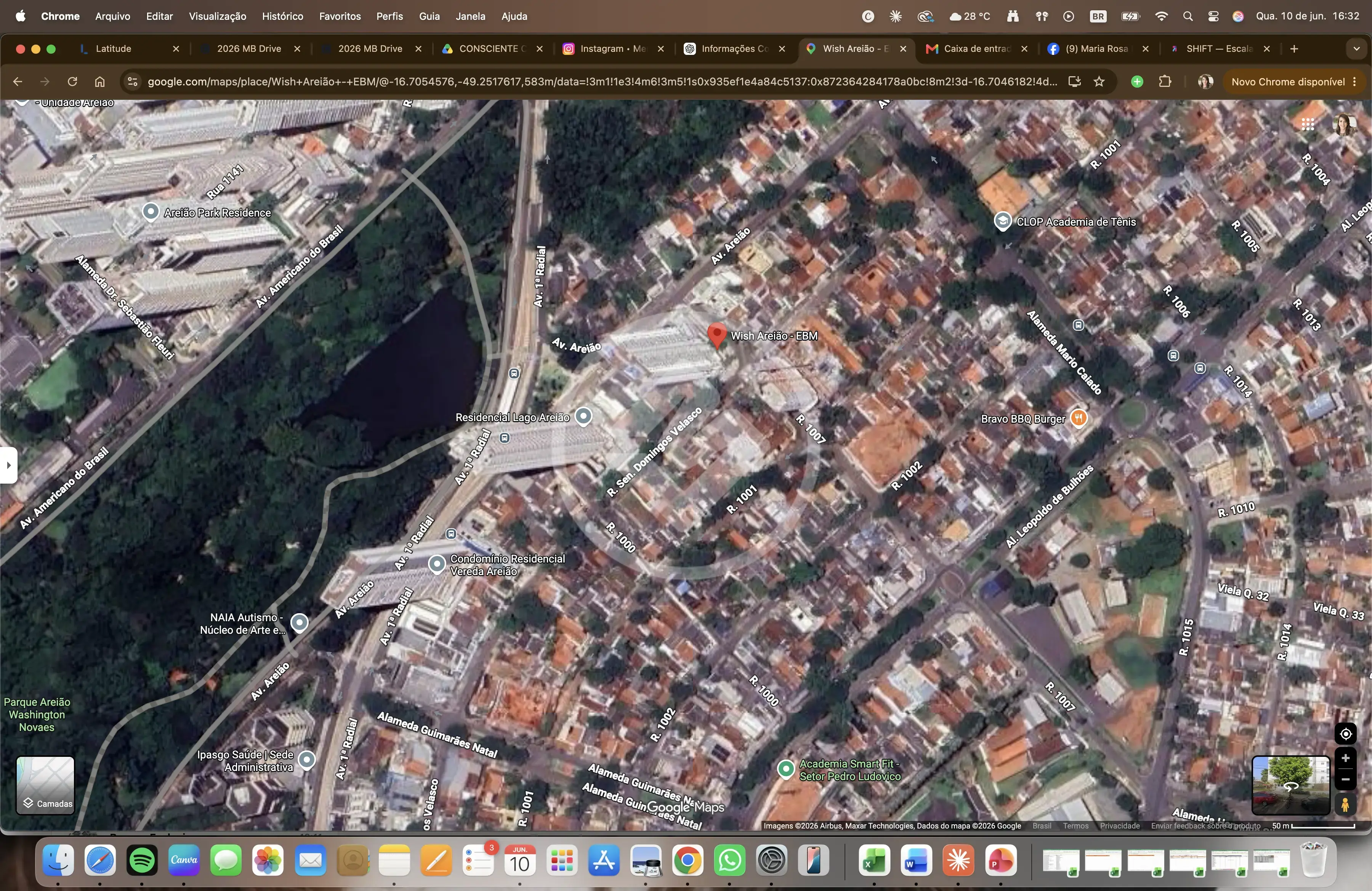Open Chrome extensions puzzle icon
The width and height of the screenshot is (1372, 891).
tap(1165, 82)
